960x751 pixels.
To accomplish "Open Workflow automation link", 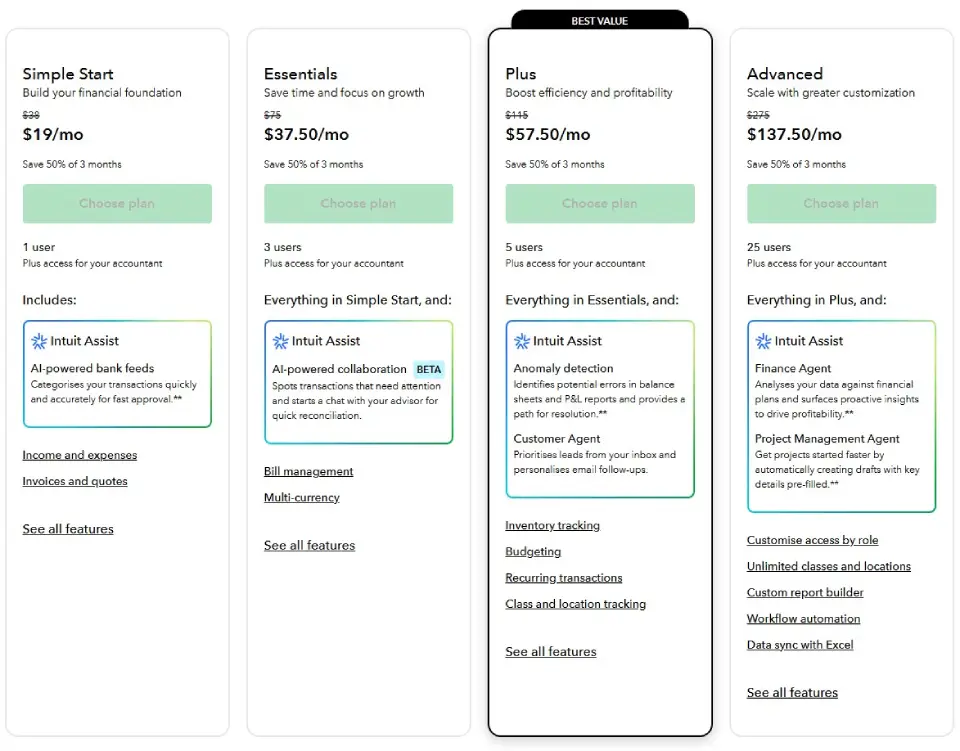I will [x=803, y=618].
